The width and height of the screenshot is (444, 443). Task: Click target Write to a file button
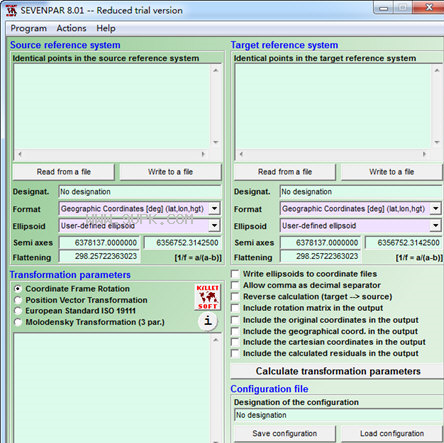pyautogui.click(x=392, y=172)
